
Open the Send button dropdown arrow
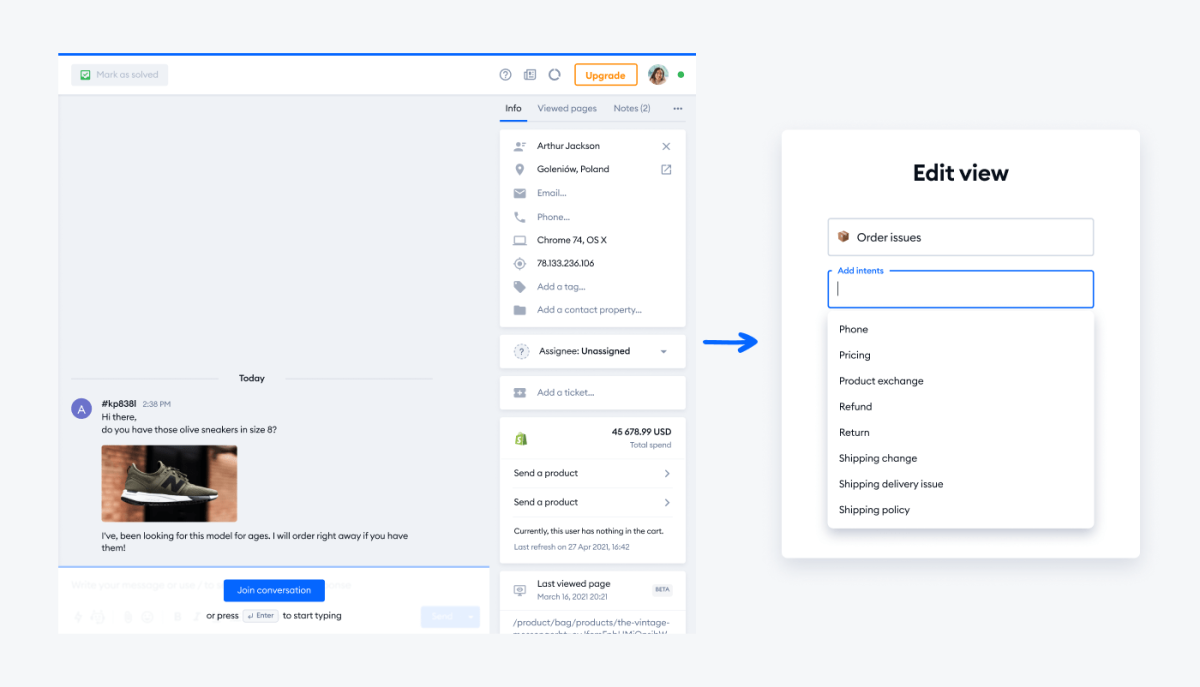click(470, 616)
